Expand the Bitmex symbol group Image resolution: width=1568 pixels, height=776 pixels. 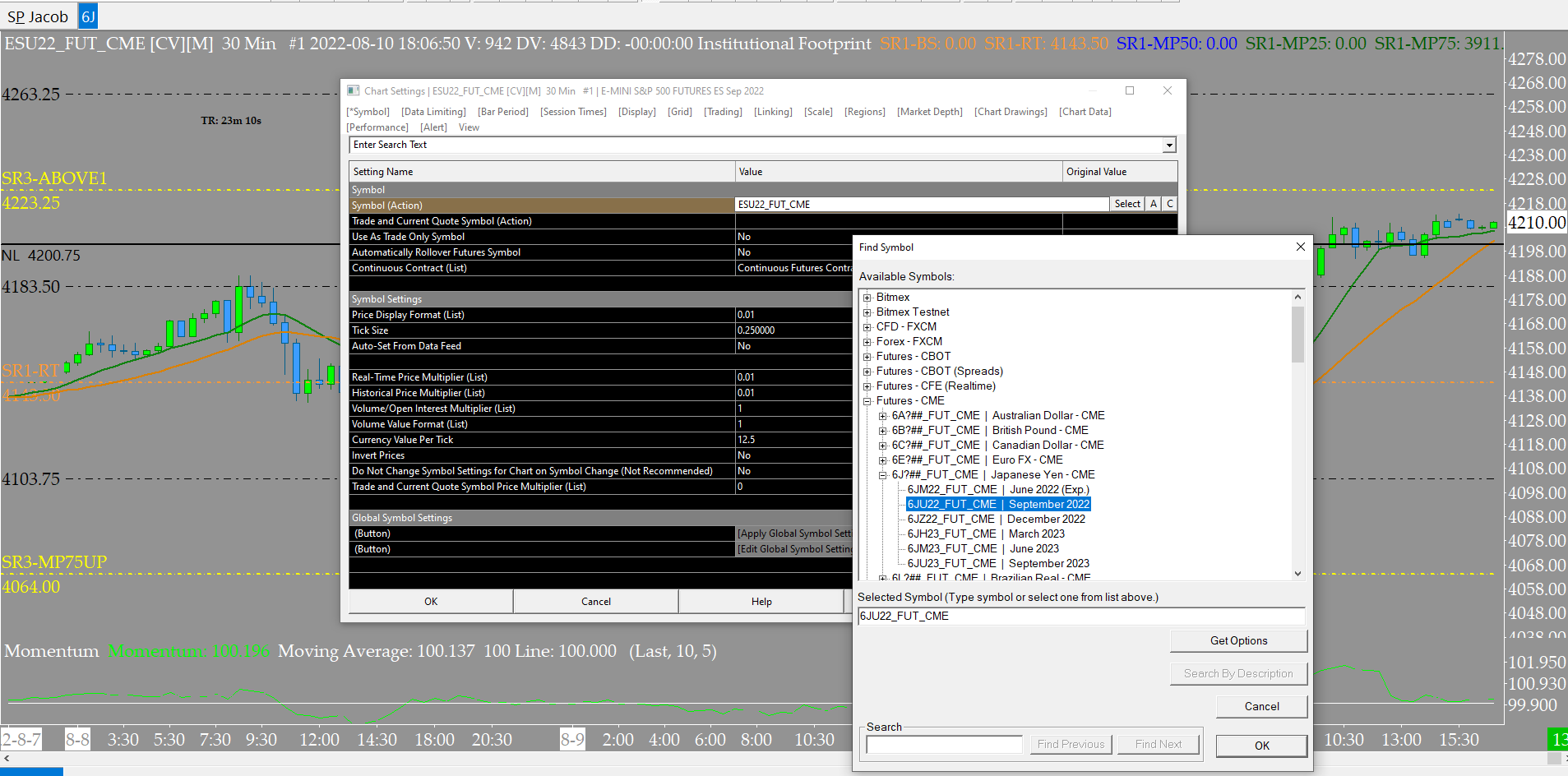click(x=867, y=298)
